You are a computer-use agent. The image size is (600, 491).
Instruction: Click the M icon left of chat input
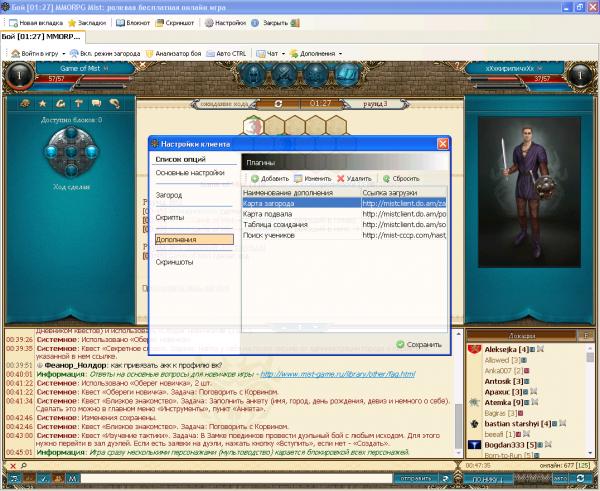click(73, 478)
